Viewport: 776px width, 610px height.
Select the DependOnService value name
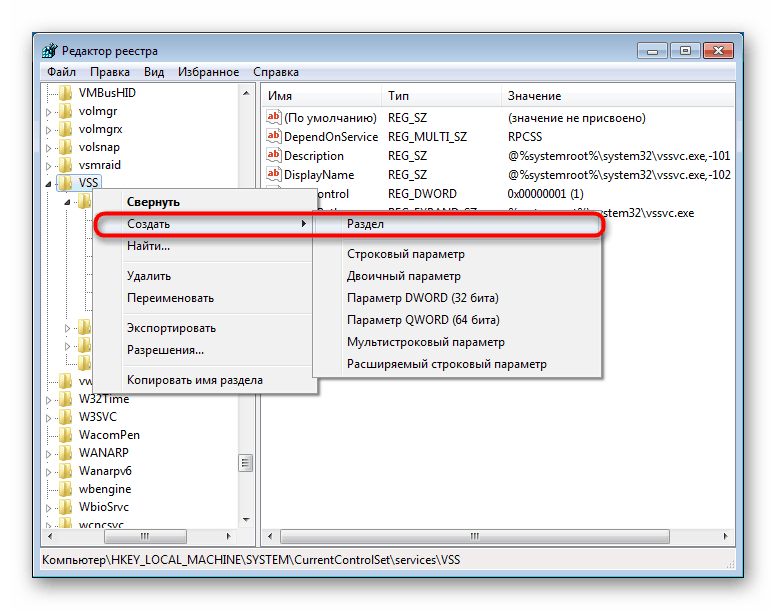pyautogui.click(x=331, y=137)
